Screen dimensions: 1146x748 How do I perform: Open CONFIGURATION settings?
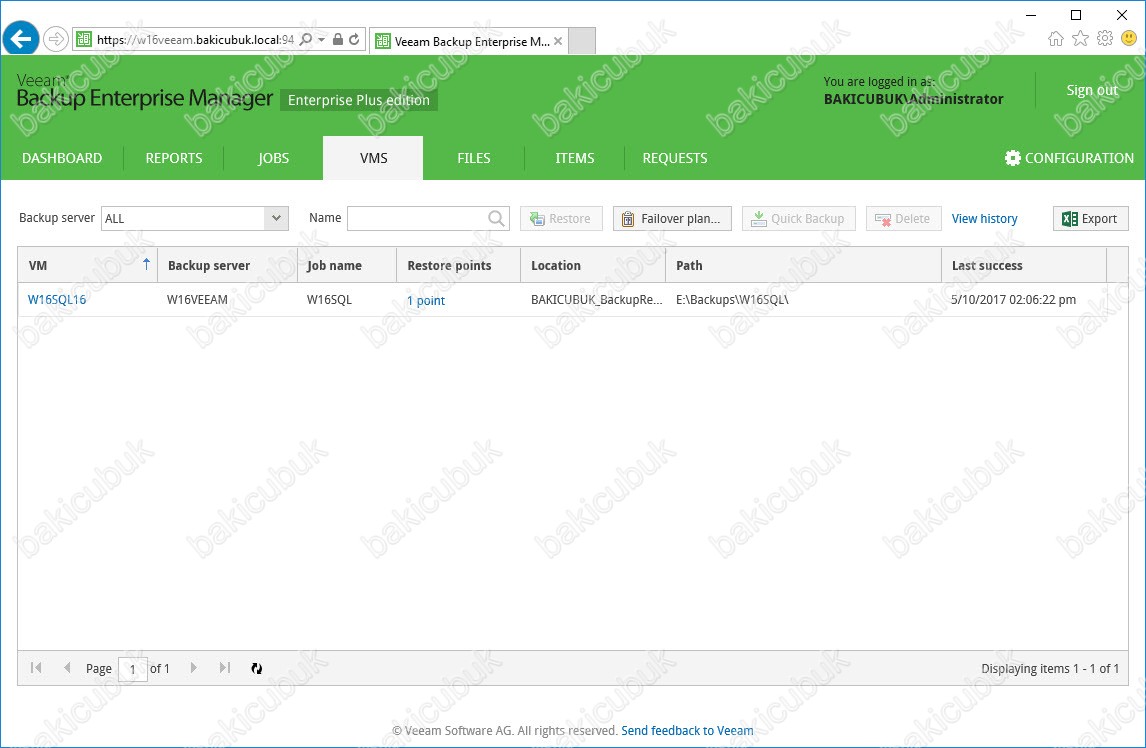point(1069,158)
